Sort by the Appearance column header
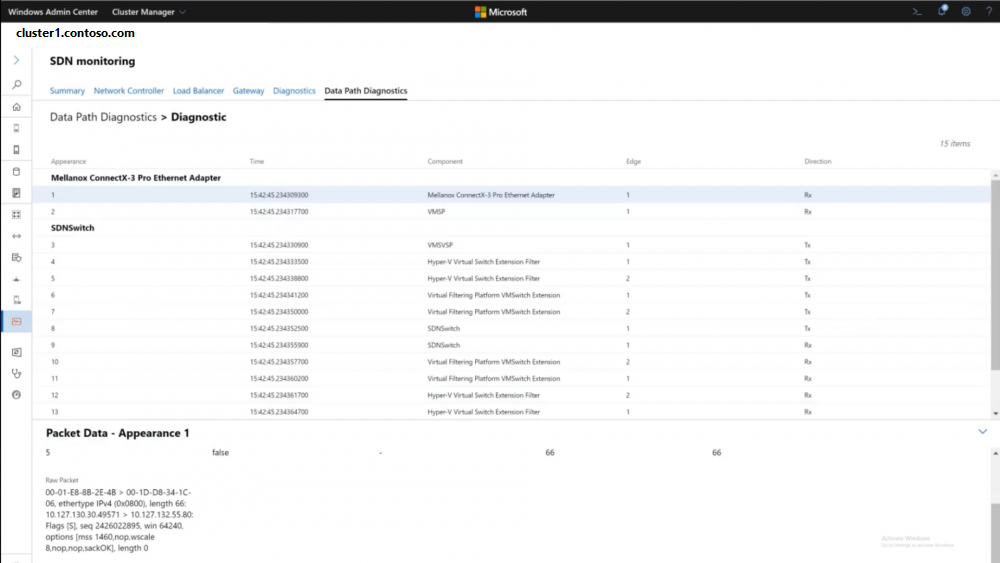 (x=68, y=161)
